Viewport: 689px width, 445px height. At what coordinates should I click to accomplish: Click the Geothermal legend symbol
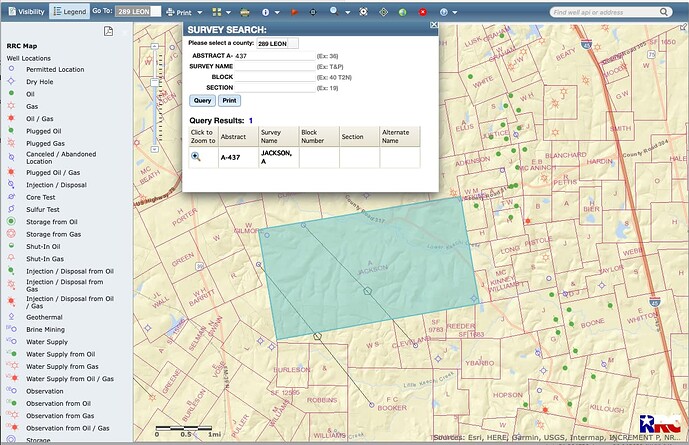click(x=11, y=316)
